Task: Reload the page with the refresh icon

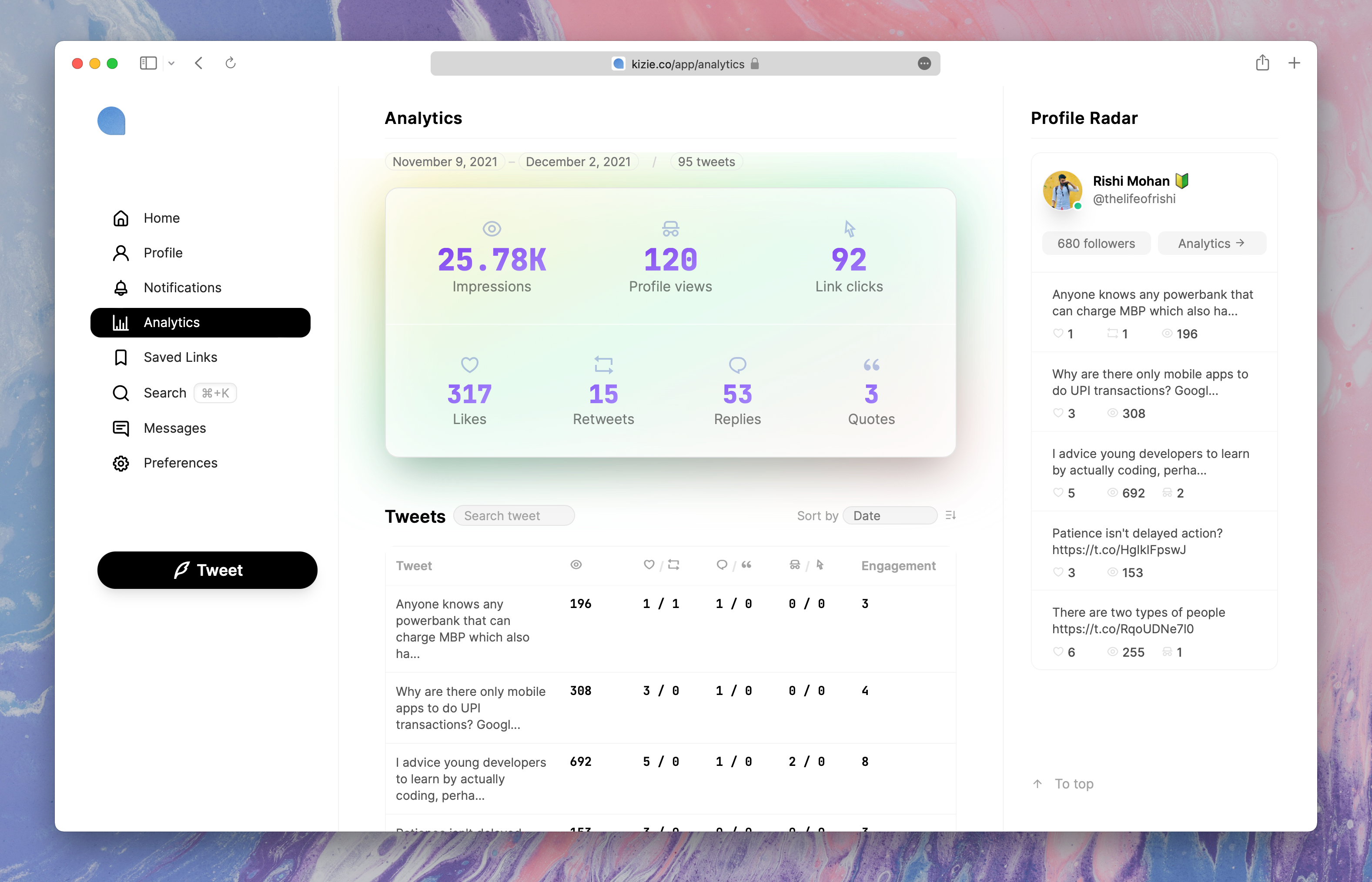Action: tap(230, 63)
